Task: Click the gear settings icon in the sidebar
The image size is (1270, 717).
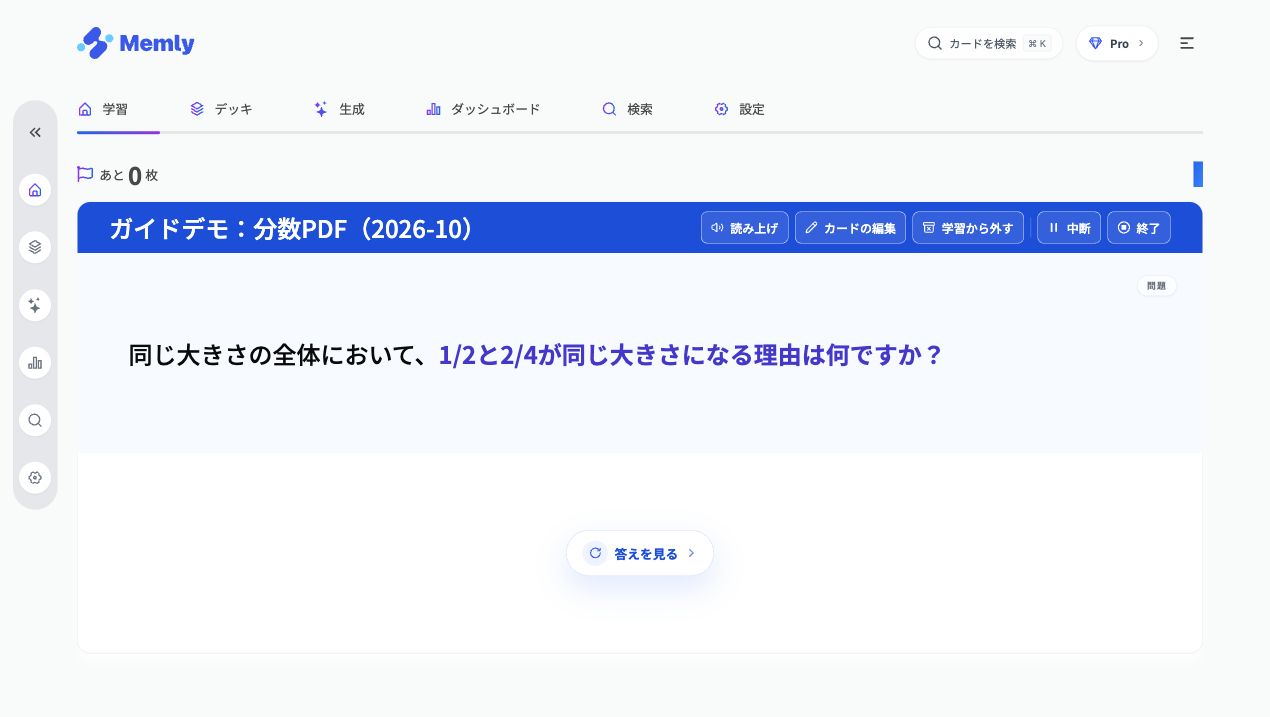Action: click(35, 477)
